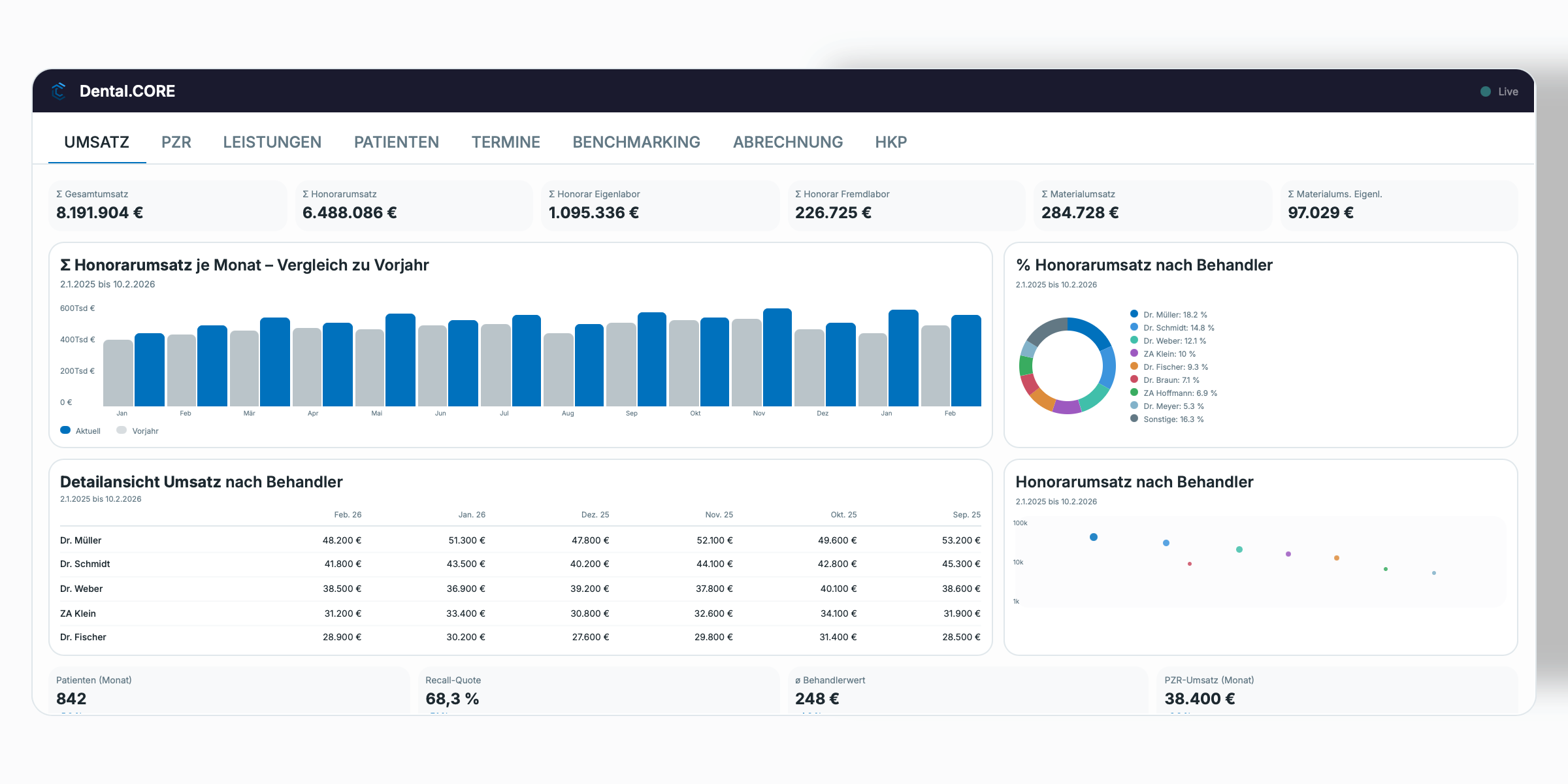Viewport: 1568px width, 784px height.
Task: Click the Dr. Fischer: 9.3 % legend item
Action: 1169,367
